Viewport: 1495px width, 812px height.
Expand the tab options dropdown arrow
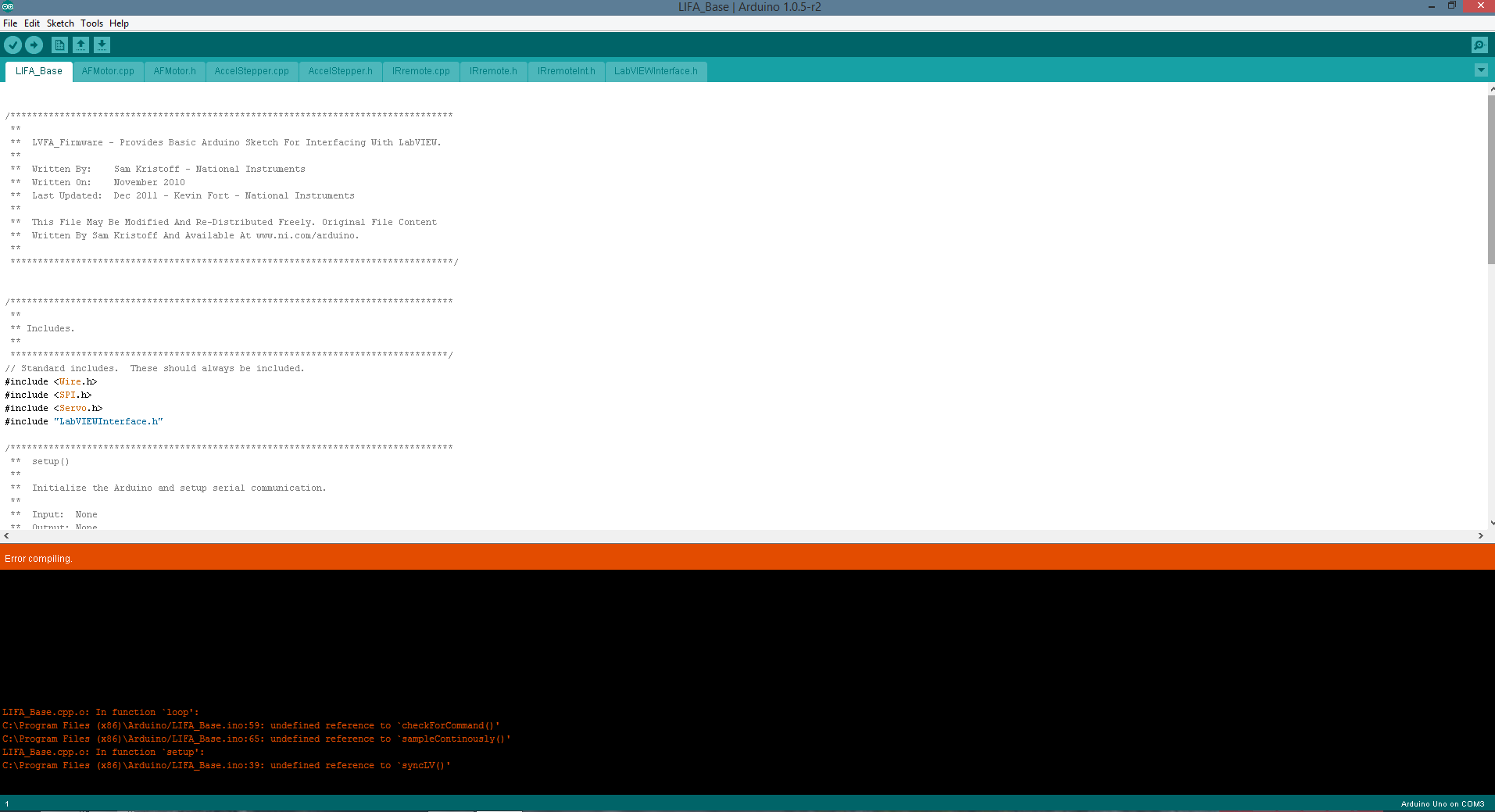1481,70
